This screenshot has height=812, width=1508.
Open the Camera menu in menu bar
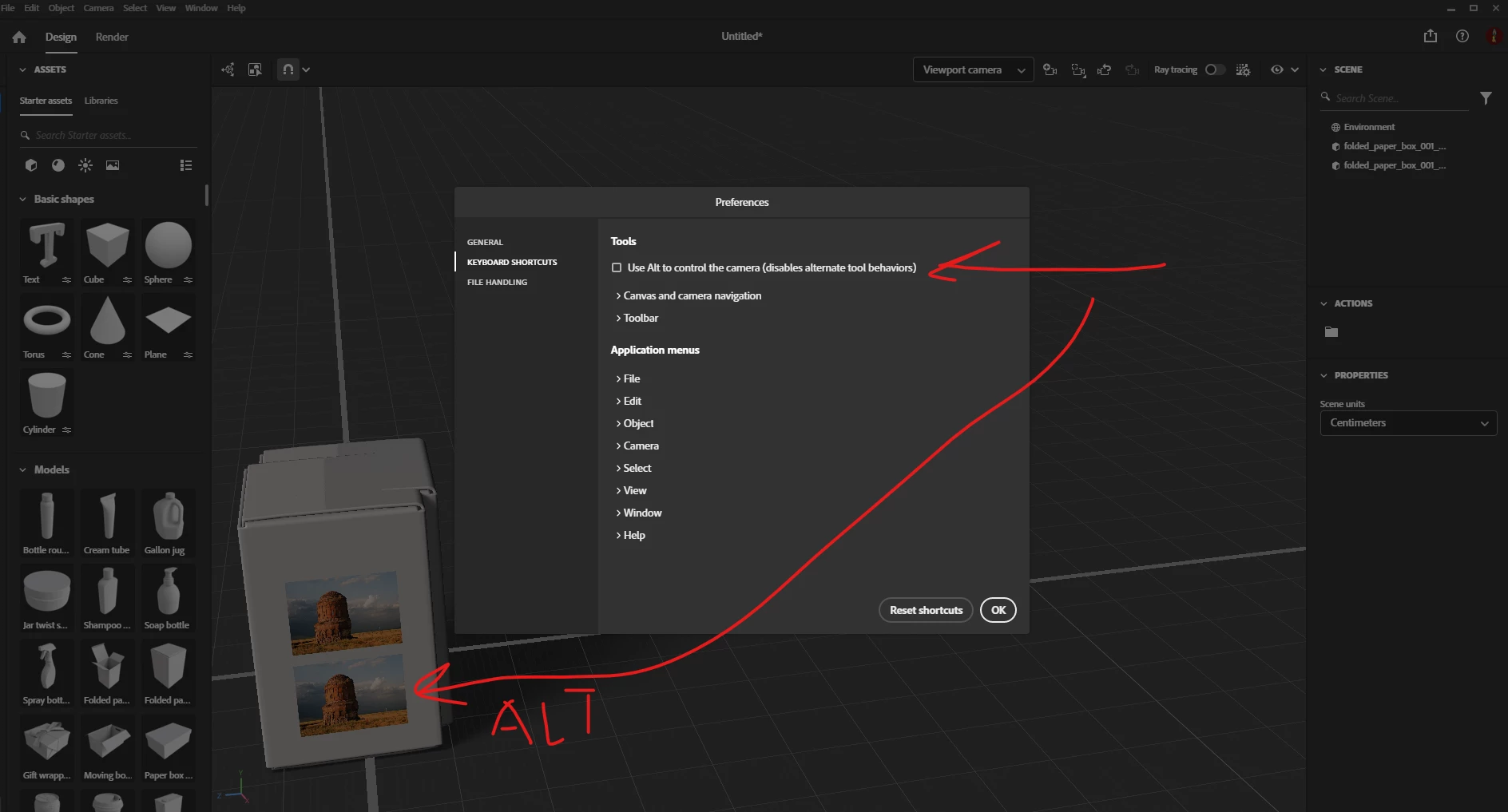[98, 8]
